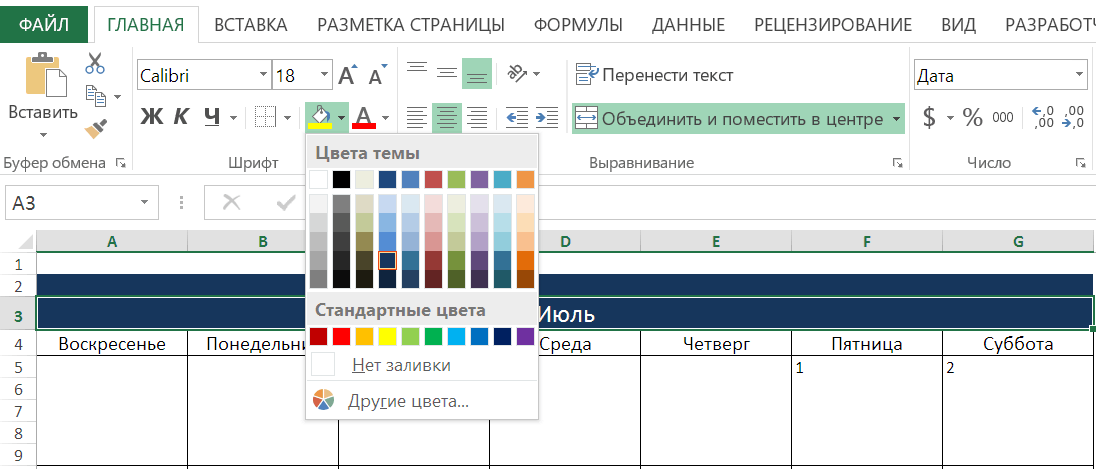Image resolution: width=1096 pixels, height=469 pixels.
Task: Open the Буфер обмена dialog launcher
Action: coord(121,163)
